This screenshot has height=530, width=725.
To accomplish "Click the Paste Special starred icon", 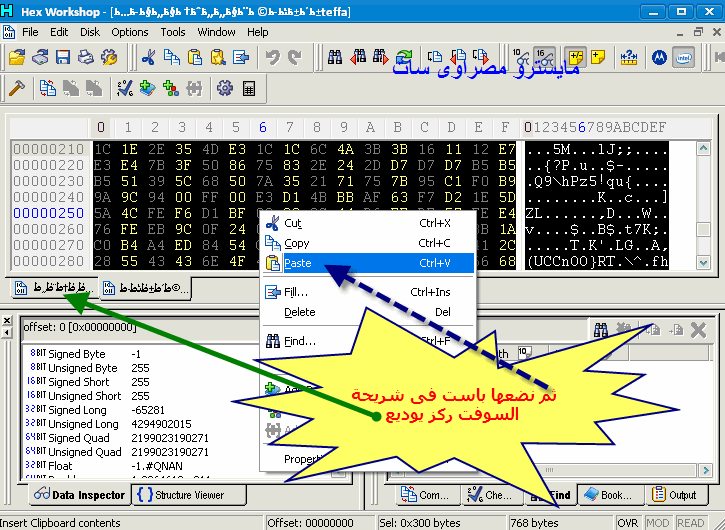I will click(x=218, y=57).
